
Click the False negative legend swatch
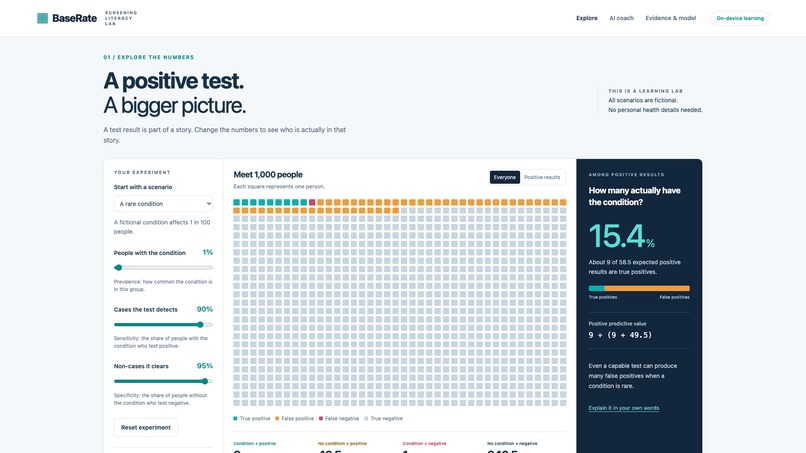tap(321, 419)
